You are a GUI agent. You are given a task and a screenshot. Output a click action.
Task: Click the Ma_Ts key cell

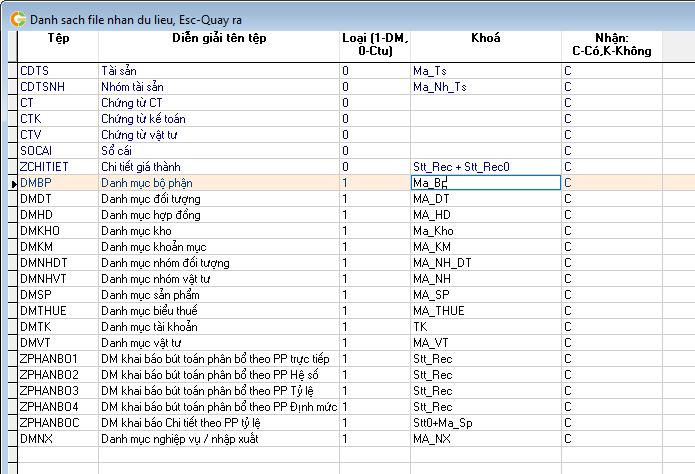tap(486, 71)
